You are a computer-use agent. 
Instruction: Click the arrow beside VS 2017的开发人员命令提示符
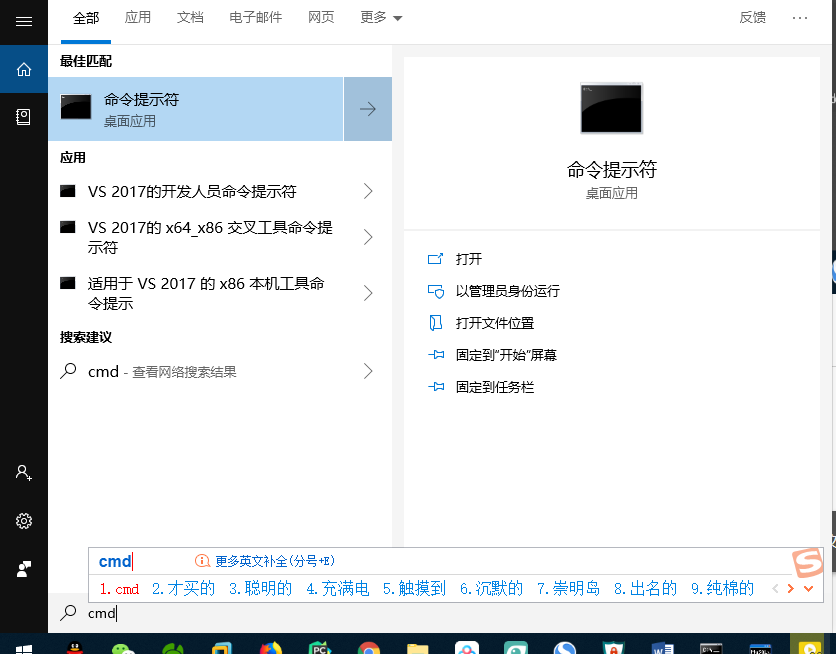point(370,189)
